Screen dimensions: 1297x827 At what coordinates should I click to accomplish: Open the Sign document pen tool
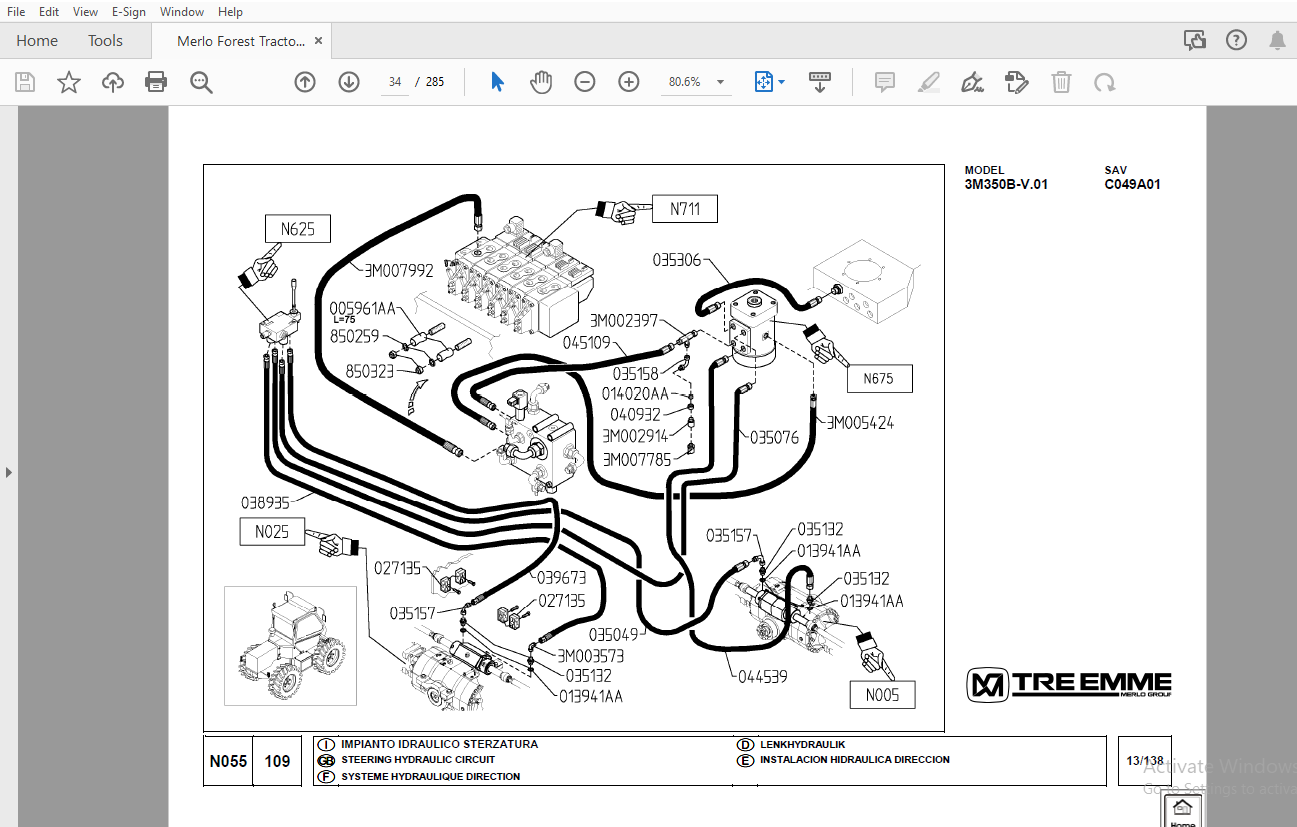pos(973,82)
